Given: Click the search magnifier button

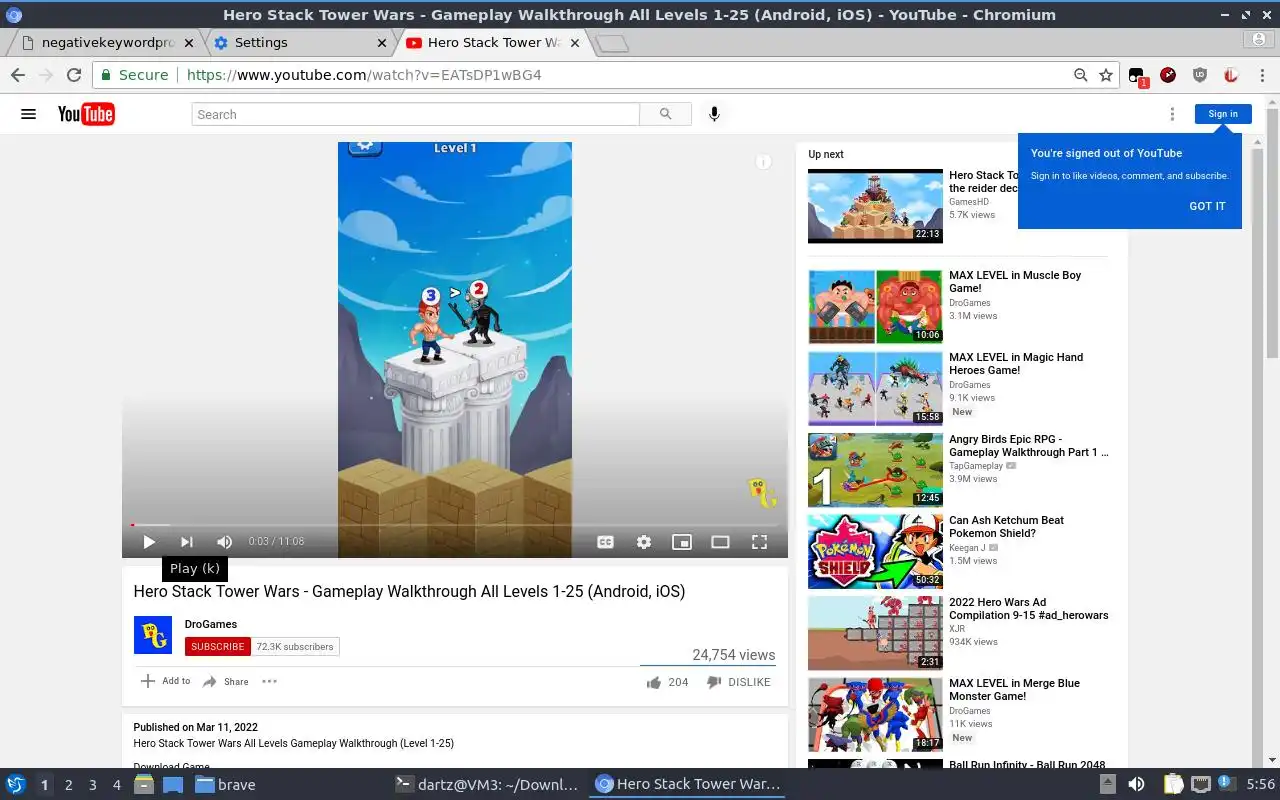Looking at the screenshot, I should [x=666, y=114].
